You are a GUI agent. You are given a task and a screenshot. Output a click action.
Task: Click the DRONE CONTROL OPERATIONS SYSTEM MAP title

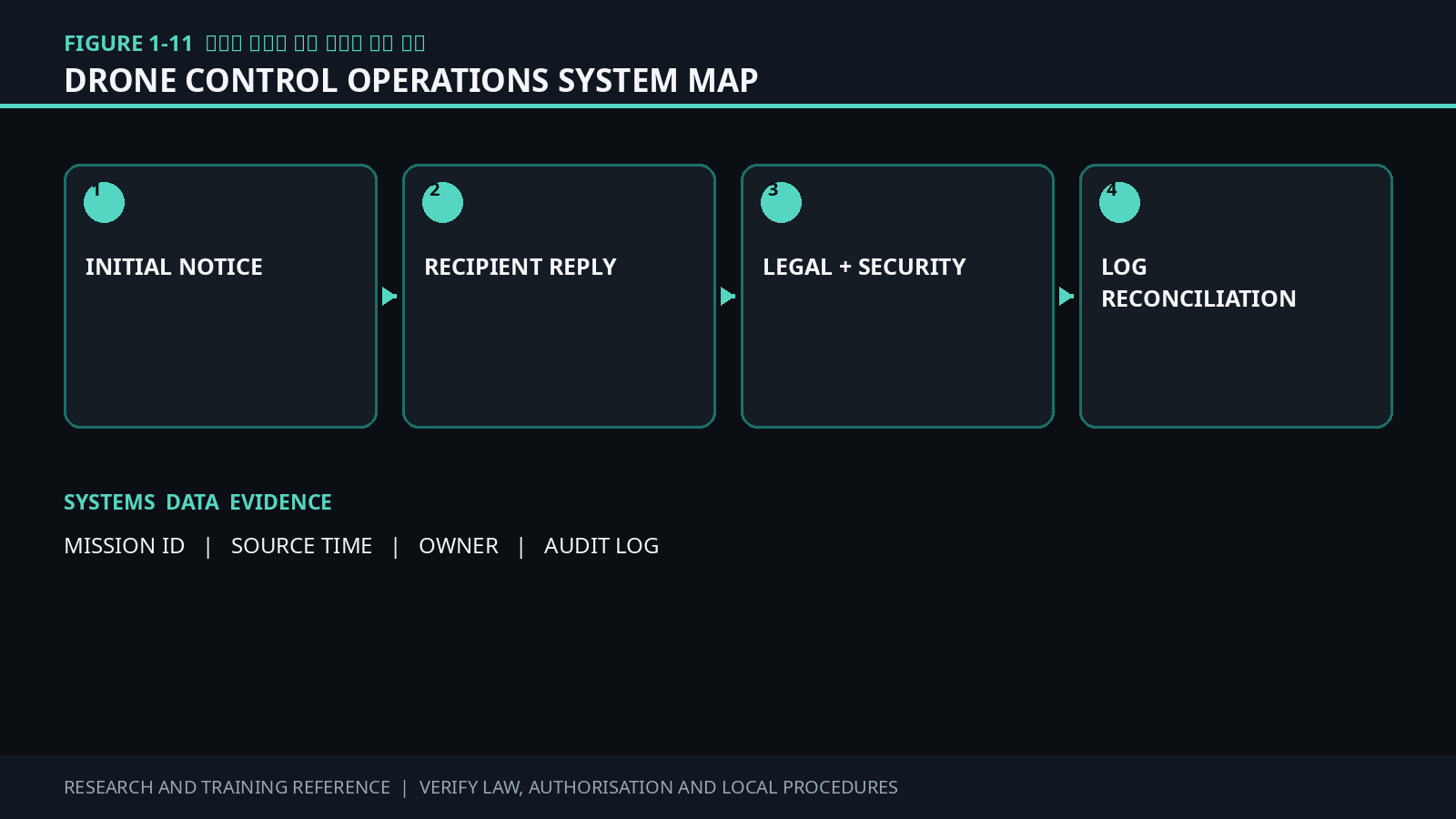click(x=411, y=80)
